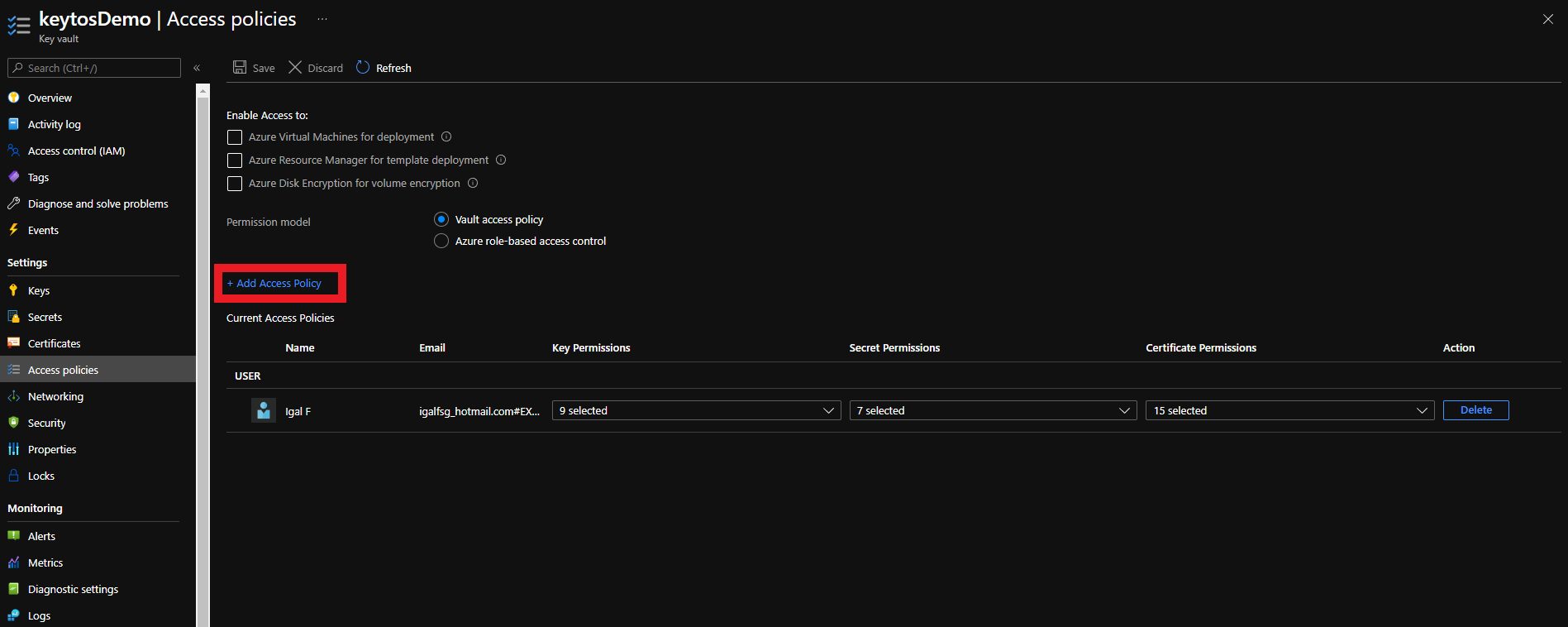The width and height of the screenshot is (1568, 627).
Task: Click the Access control (IAM) people icon
Action: point(13,151)
